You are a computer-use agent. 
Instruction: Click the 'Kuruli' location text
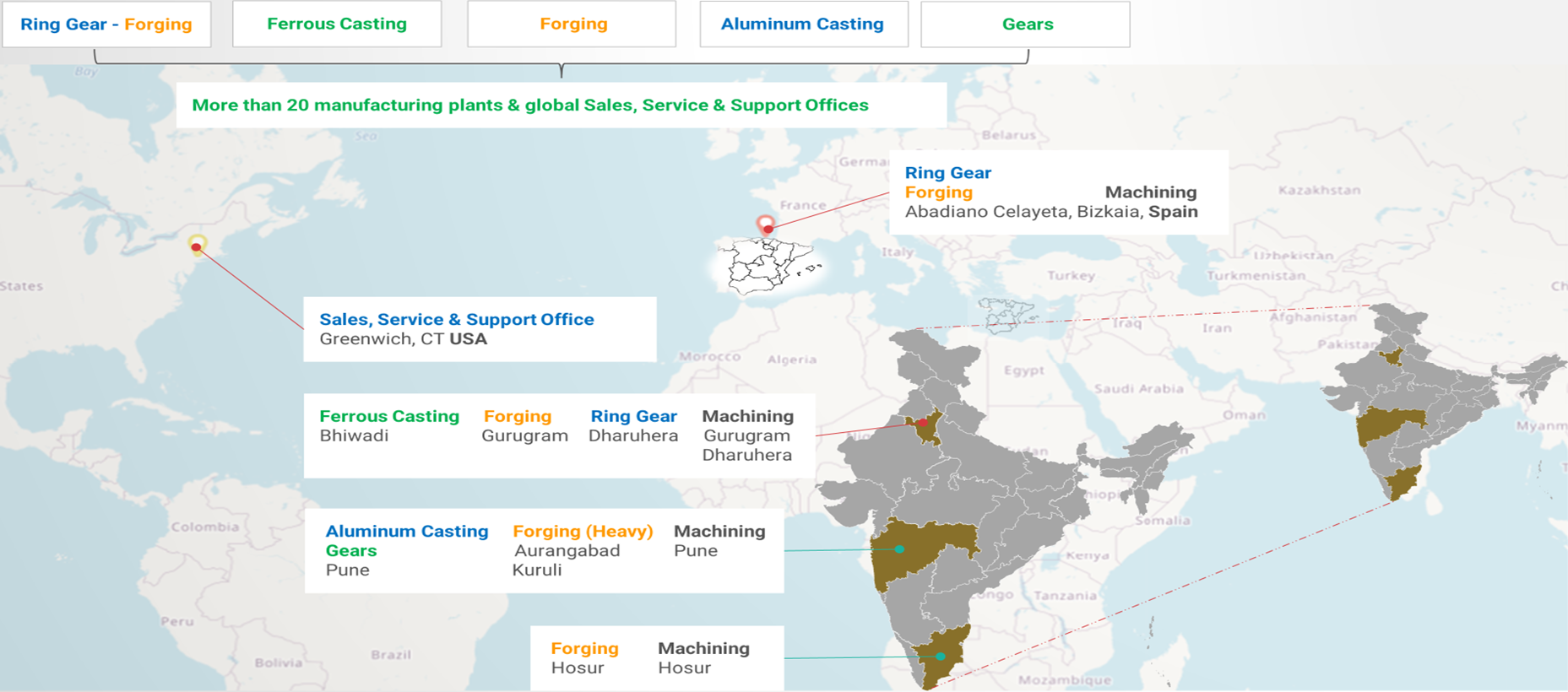click(x=537, y=570)
